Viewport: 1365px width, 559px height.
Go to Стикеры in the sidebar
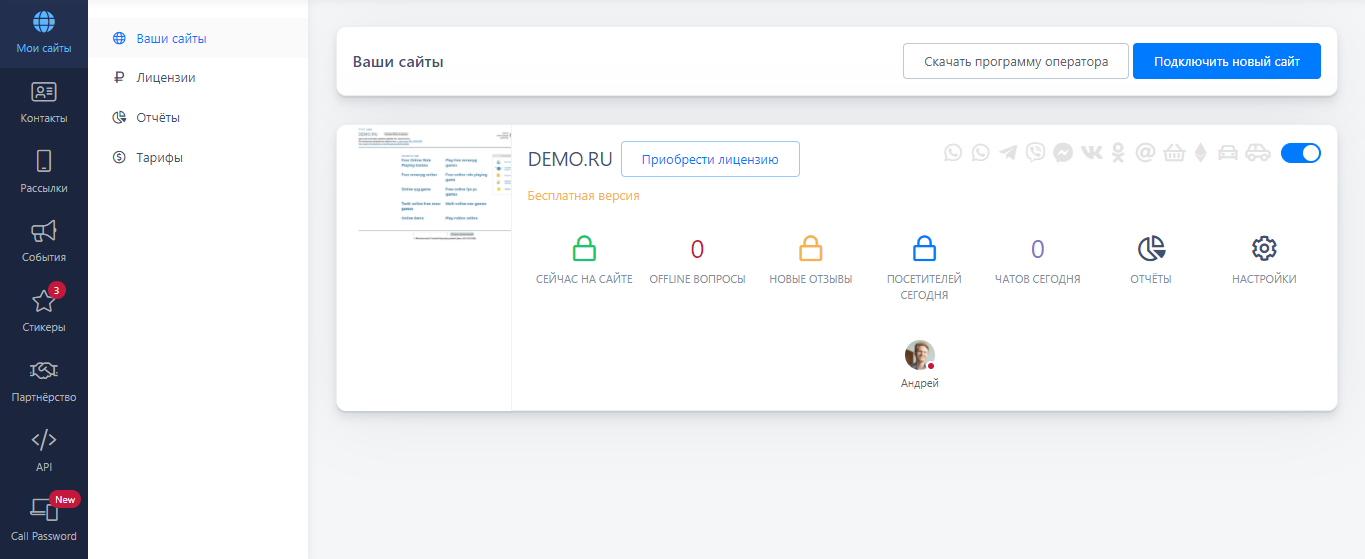pos(44,311)
